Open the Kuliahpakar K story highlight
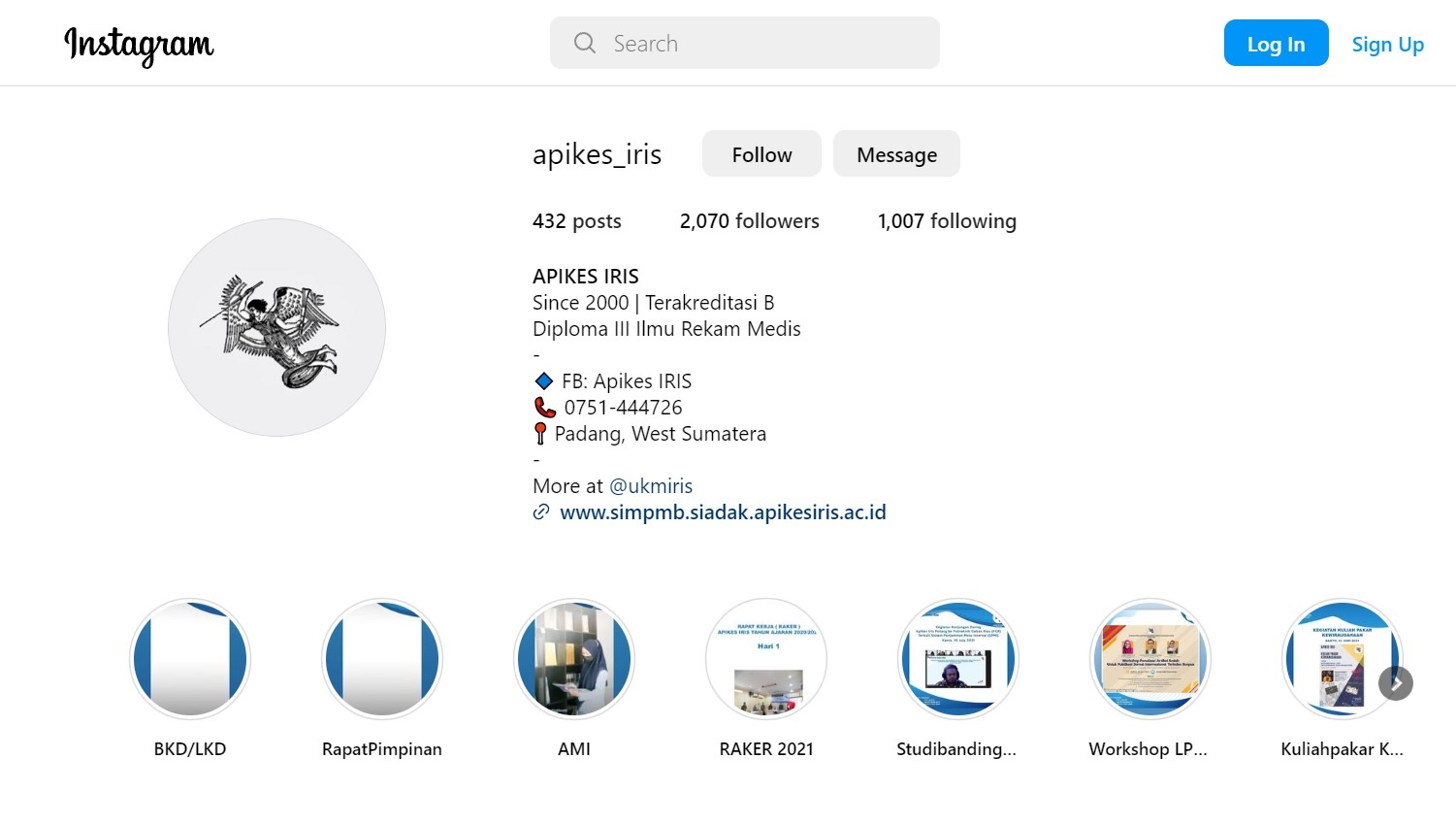 1343,659
